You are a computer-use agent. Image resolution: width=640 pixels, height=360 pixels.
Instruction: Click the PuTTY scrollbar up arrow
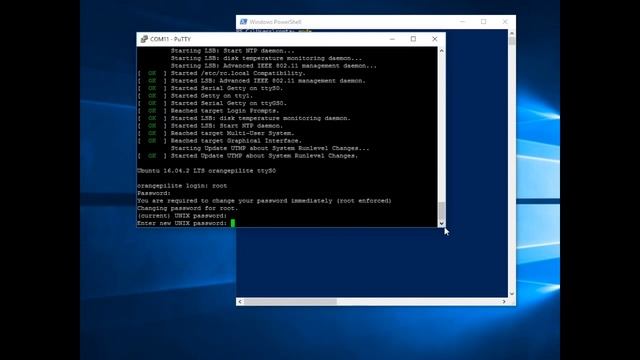pyautogui.click(x=441, y=51)
